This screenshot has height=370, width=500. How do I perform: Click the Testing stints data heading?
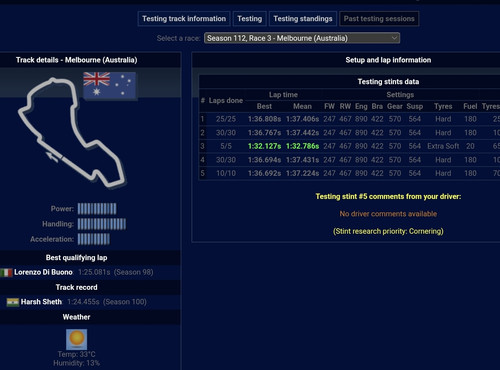point(388,82)
